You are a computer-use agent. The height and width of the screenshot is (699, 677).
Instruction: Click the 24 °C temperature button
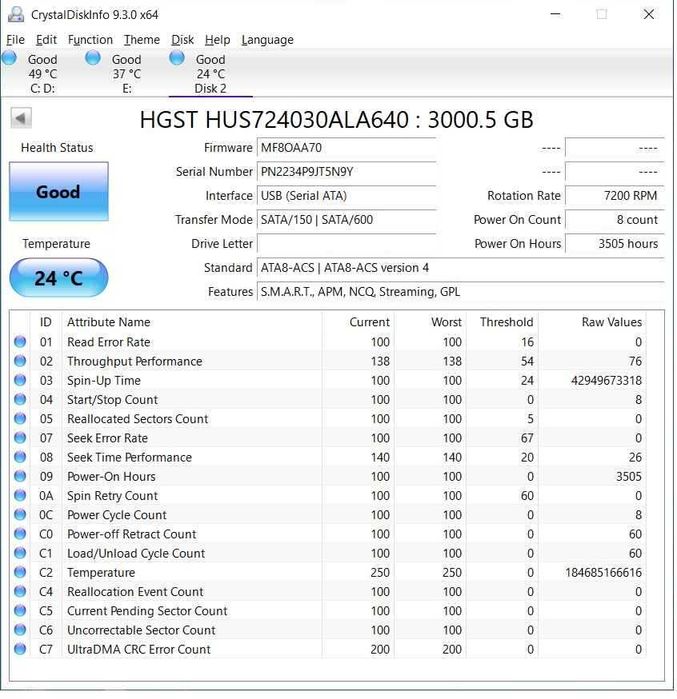click(59, 278)
